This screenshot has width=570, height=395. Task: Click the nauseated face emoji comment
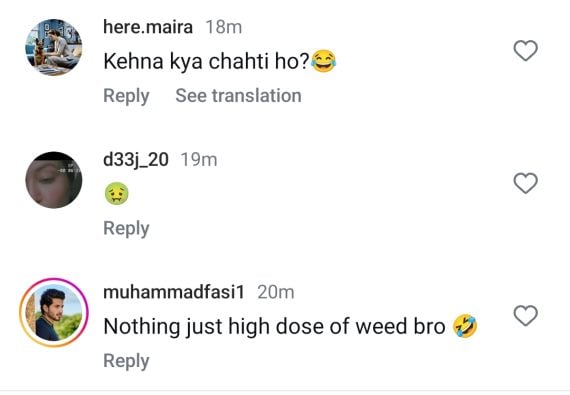(x=116, y=193)
